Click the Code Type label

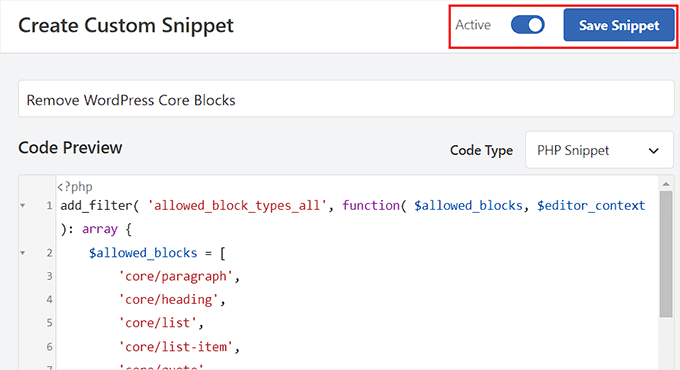coord(481,151)
